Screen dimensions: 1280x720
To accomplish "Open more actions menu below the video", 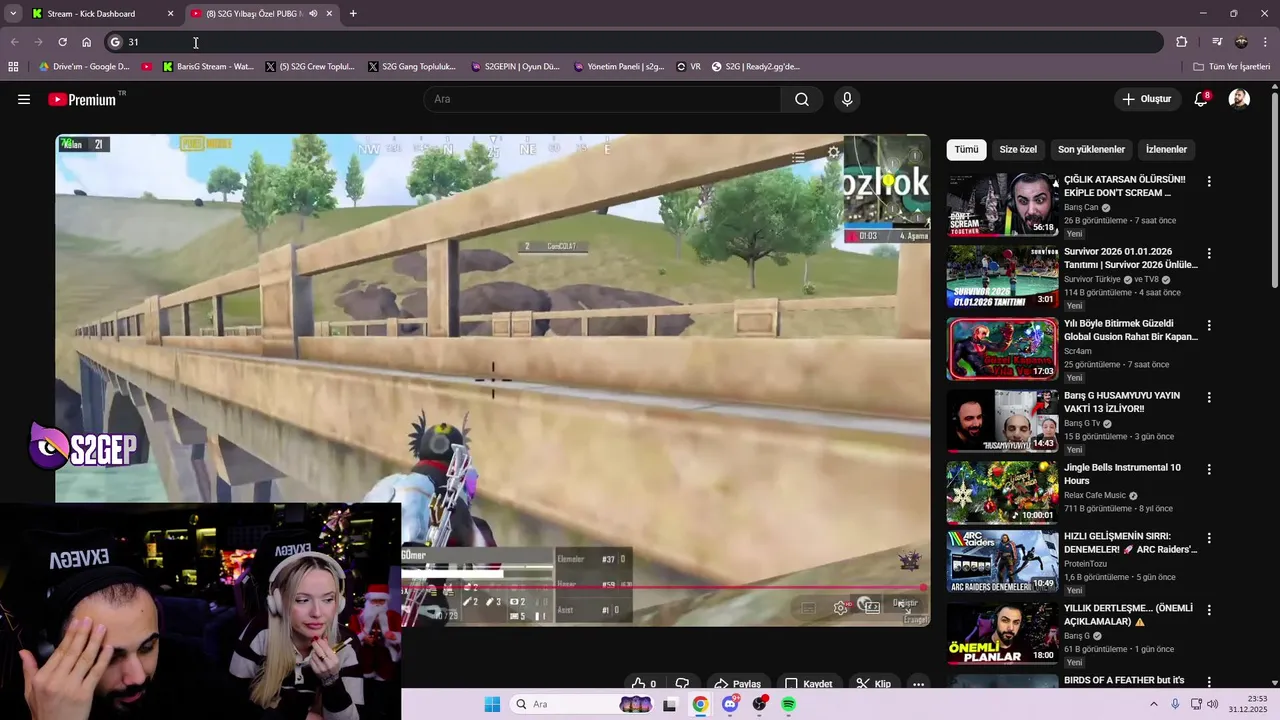I will pyautogui.click(x=918, y=684).
